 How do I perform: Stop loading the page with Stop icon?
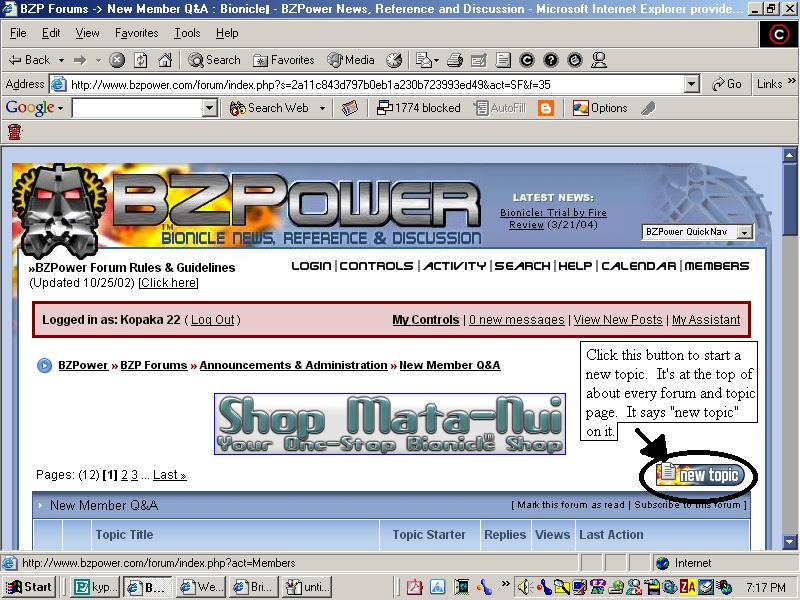pos(117,60)
